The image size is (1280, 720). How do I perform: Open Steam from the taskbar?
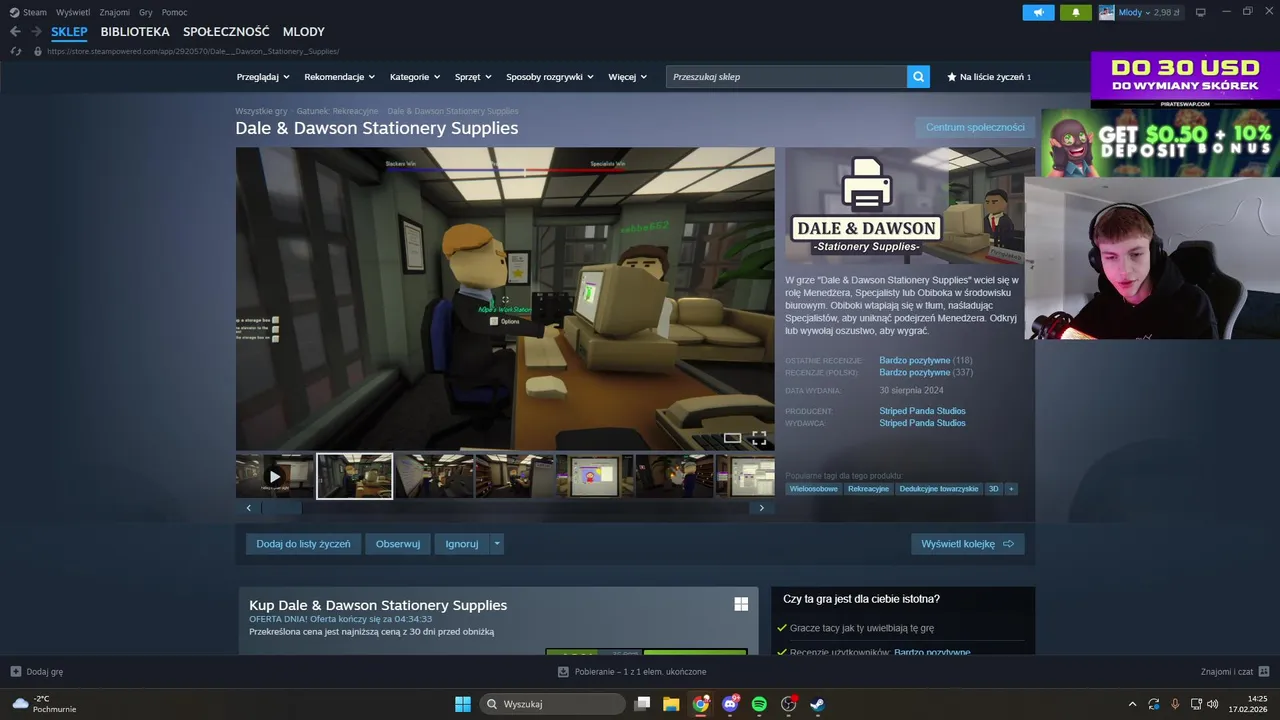(817, 704)
